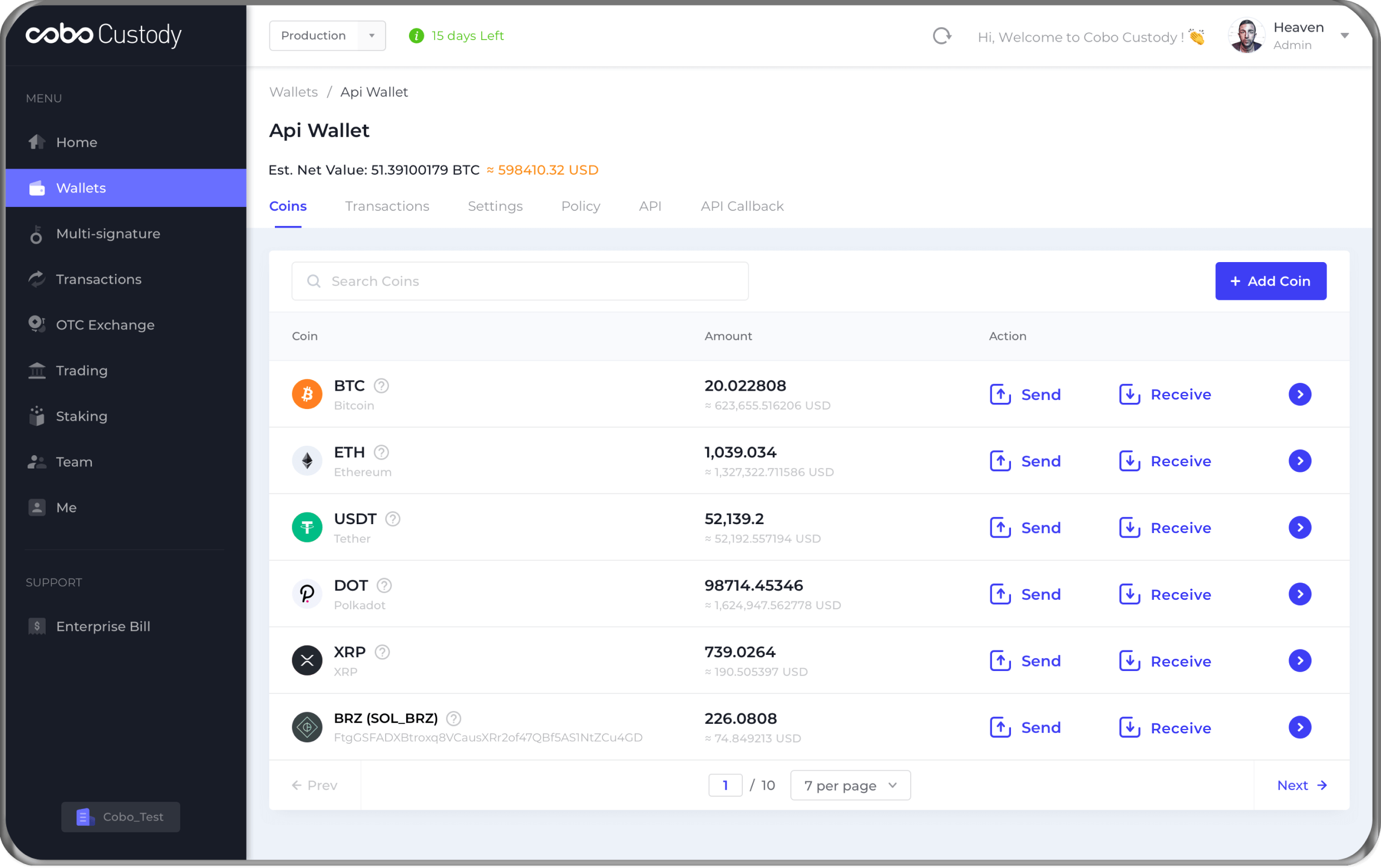
Task: Click the page number input box
Action: (x=726, y=785)
